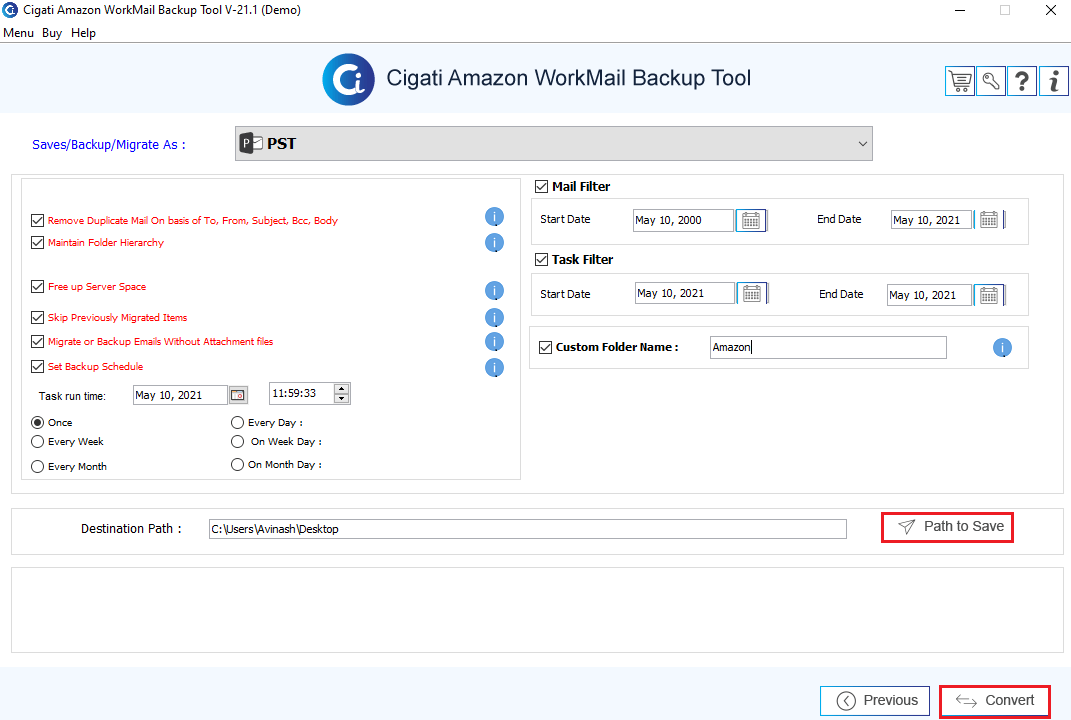Show info for Maintain Folder Hierarchy
Image resolution: width=1071 pixels, height=720 pixels.
(495, 243)
